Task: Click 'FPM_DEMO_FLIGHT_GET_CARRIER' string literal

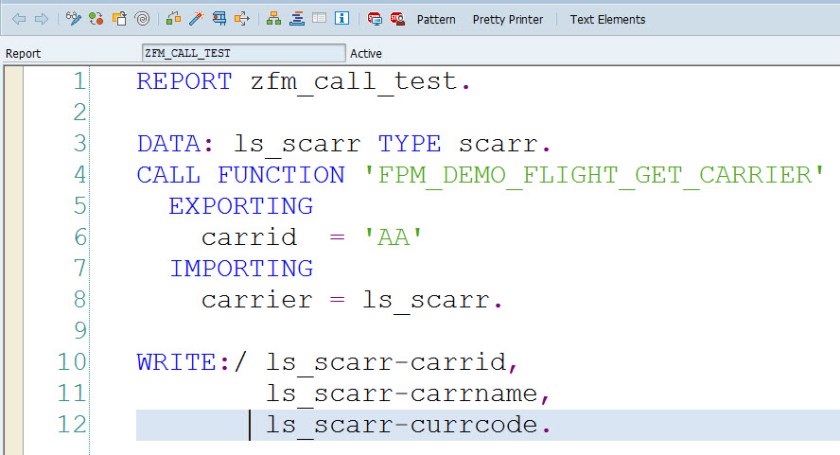Action: point(592,176)
